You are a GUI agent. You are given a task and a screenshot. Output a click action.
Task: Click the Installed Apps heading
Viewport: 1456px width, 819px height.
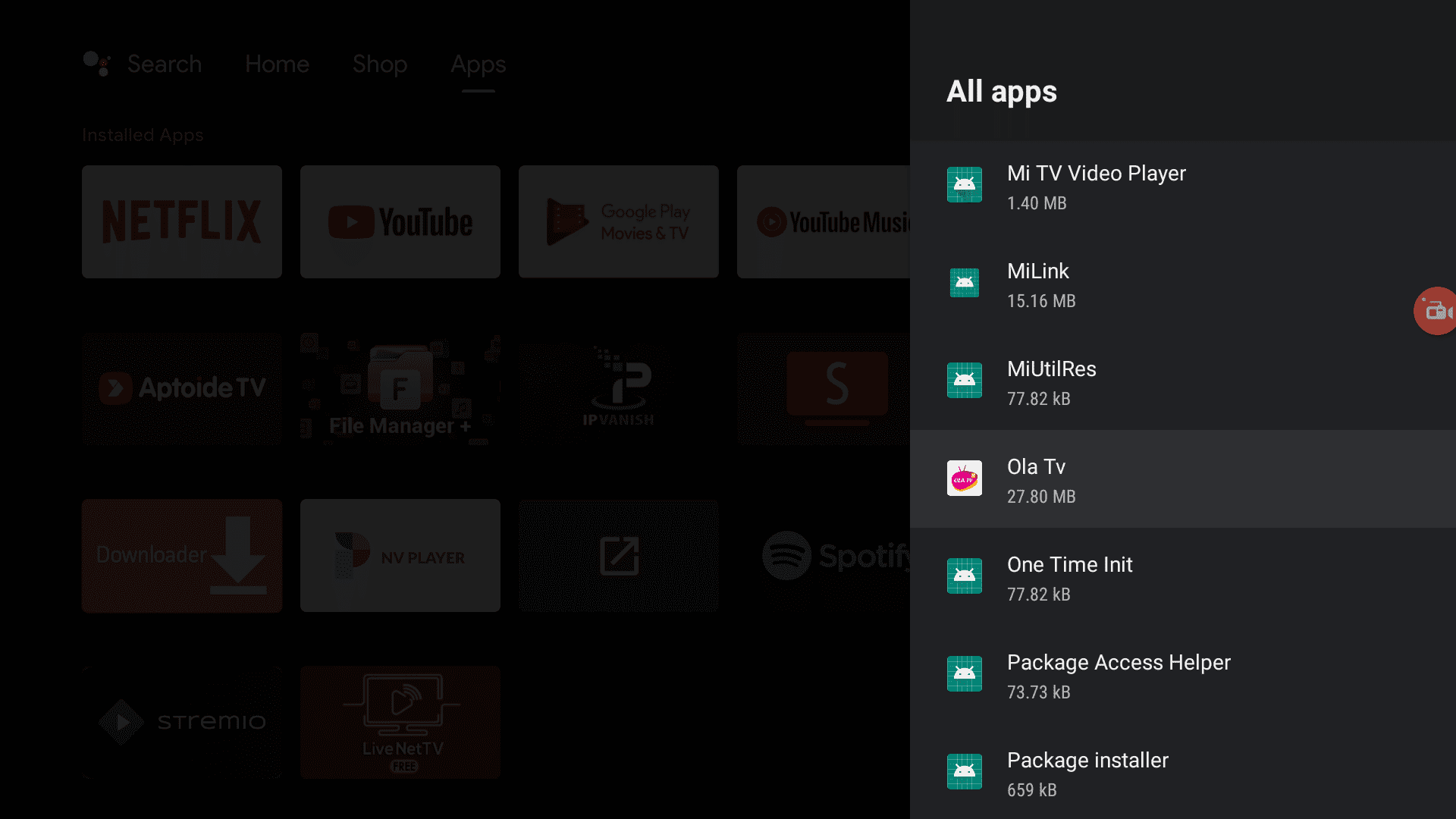point(143,135)
